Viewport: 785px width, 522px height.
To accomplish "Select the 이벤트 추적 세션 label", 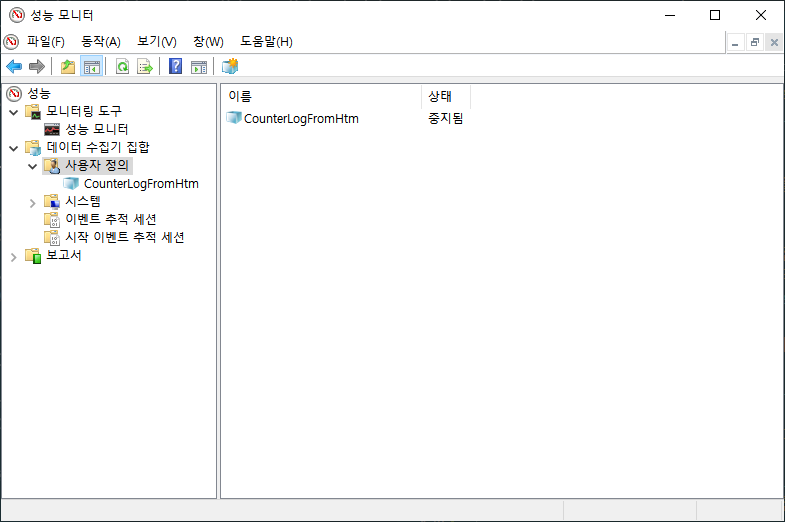I will click(x=111, y=219).
